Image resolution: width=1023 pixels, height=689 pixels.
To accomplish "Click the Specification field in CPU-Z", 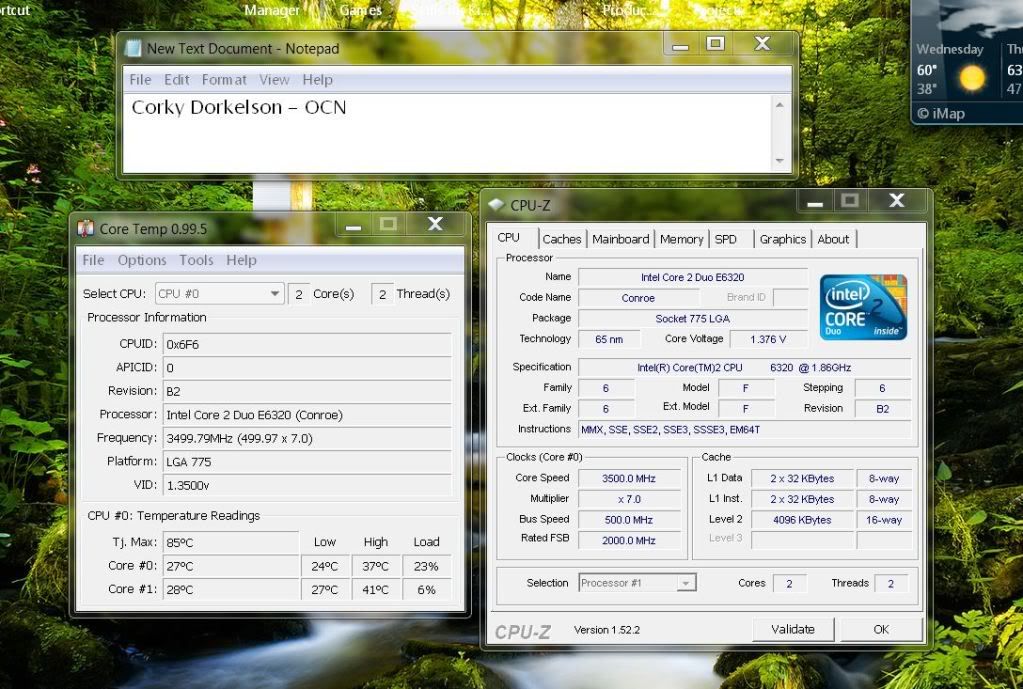I will tap(744, 367).
